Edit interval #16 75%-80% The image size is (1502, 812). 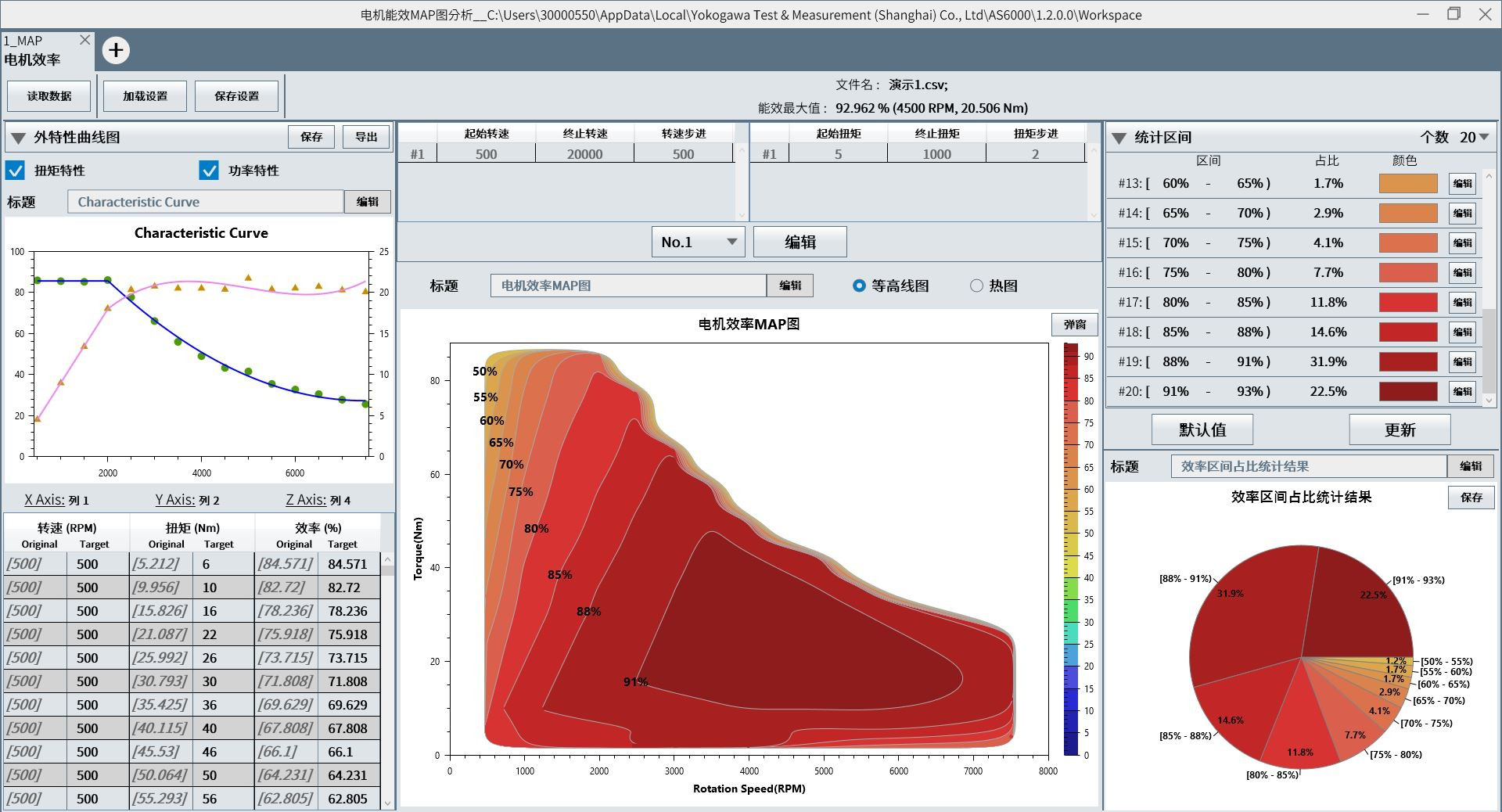point(1462,273)
